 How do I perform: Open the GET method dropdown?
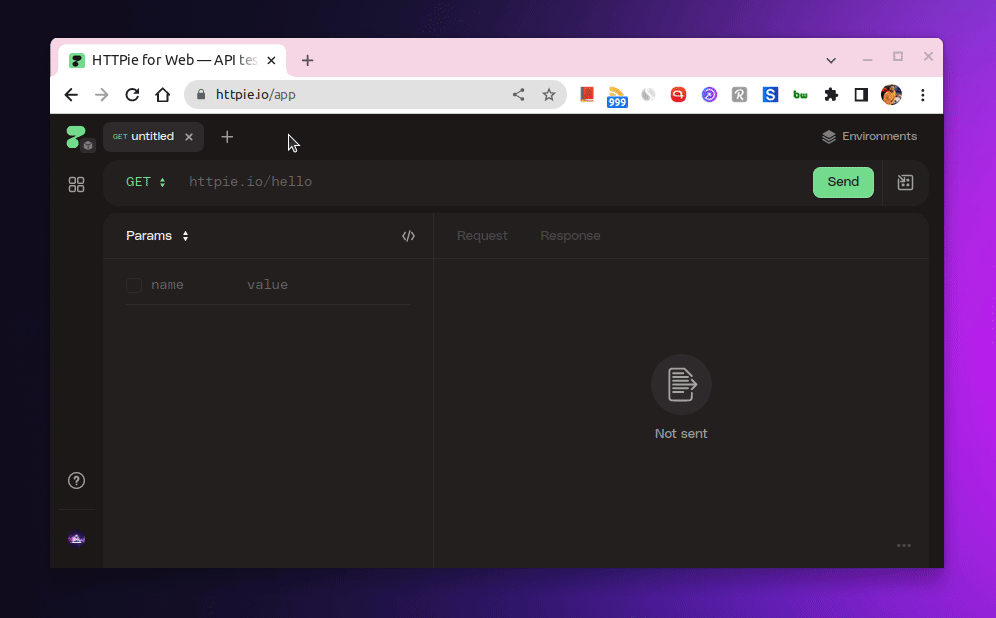click(x=145, y=182)
